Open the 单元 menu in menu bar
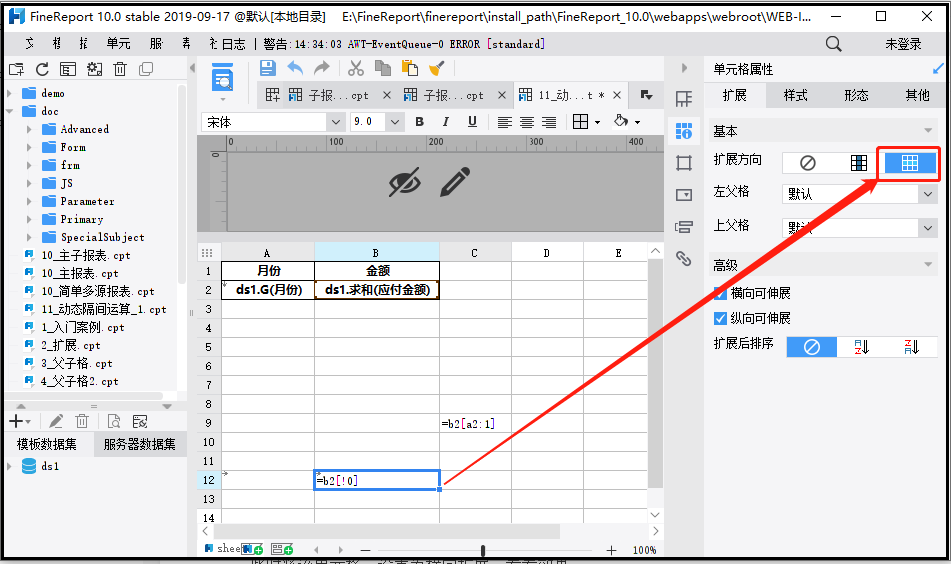Image resolution: width=951 pixels, height=564 pixels. tap(118, 44)
